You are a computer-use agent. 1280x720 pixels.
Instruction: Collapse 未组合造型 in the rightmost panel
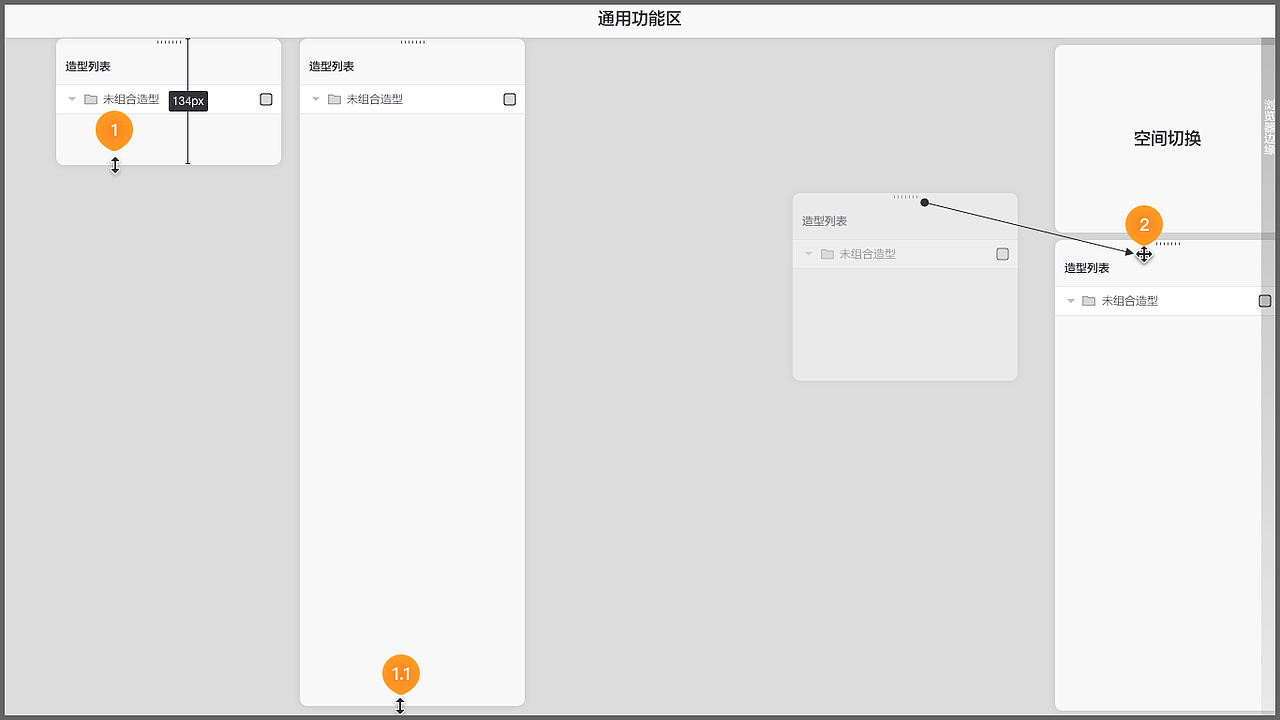(1070, 300)
